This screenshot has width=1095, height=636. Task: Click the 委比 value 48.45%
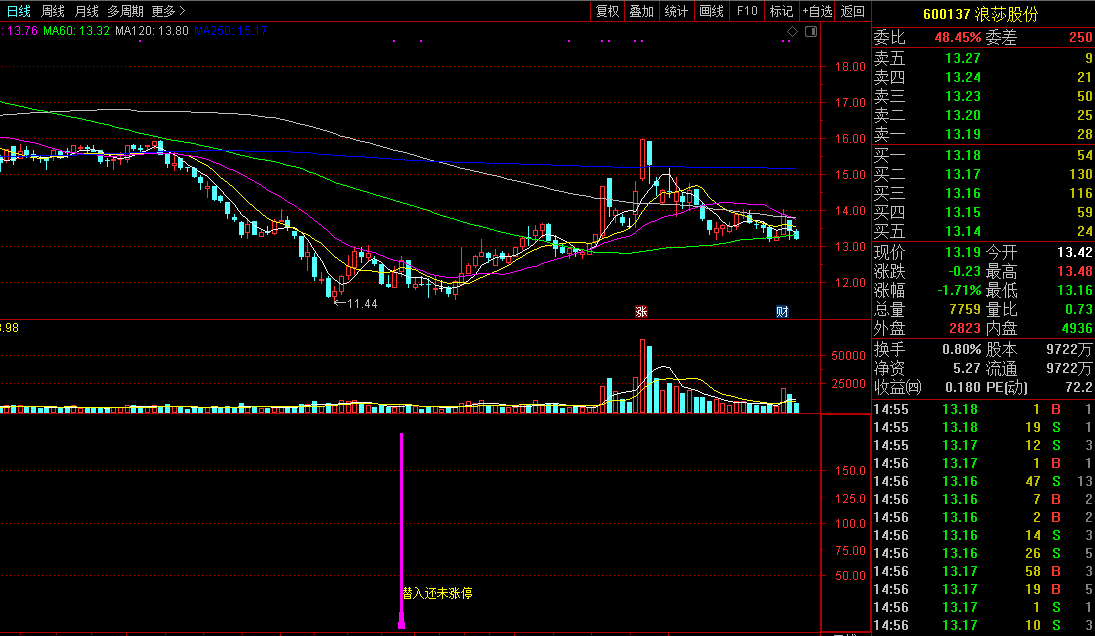pos(957,37)
